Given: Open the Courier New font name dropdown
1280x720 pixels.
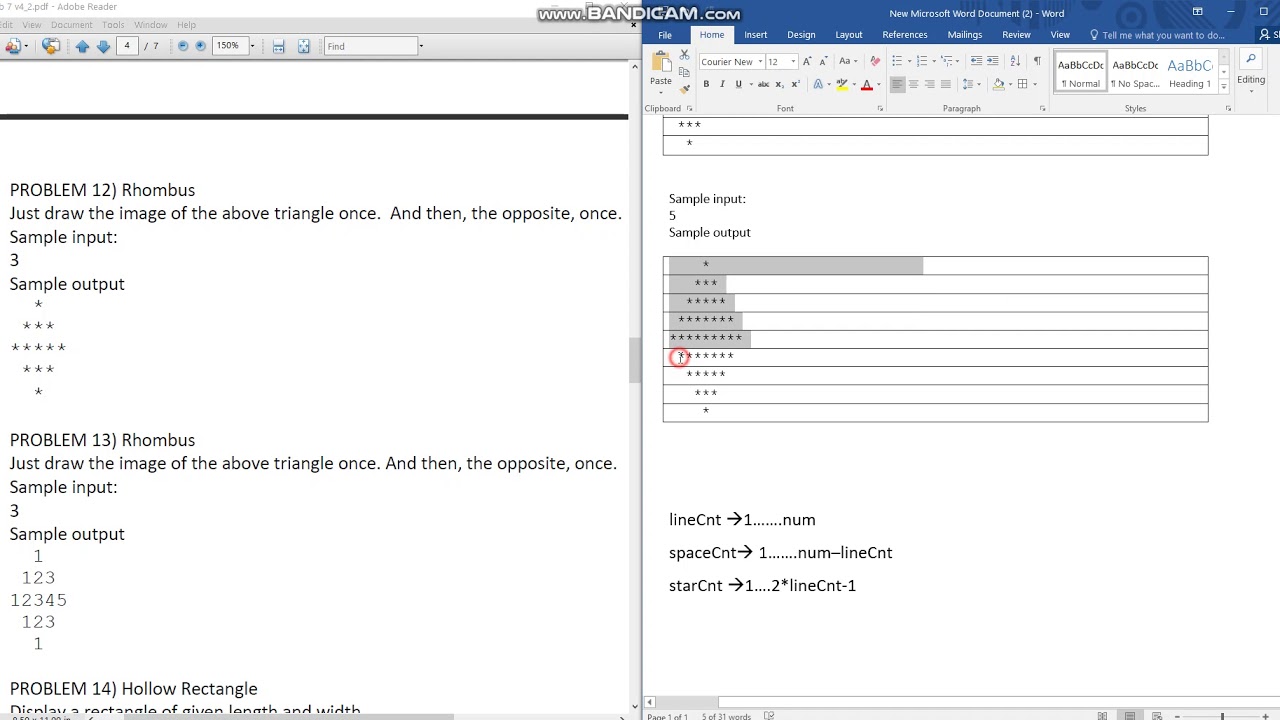Looking at the screenshot, I should [760, 62].
